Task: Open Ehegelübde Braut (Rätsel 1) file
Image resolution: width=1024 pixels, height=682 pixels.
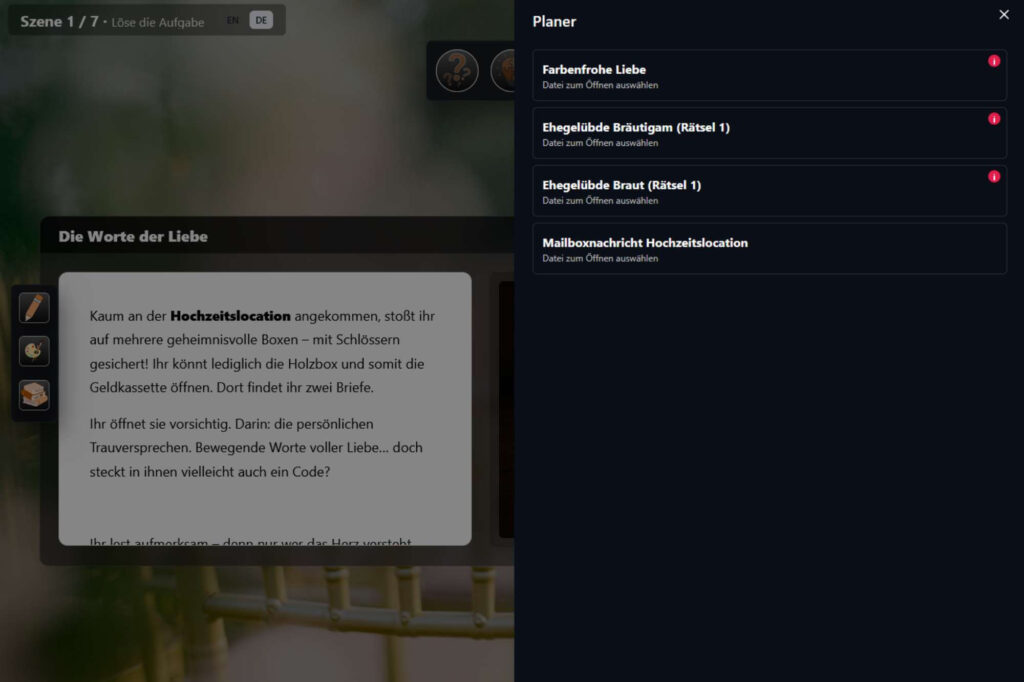Action: pos(760,192)
